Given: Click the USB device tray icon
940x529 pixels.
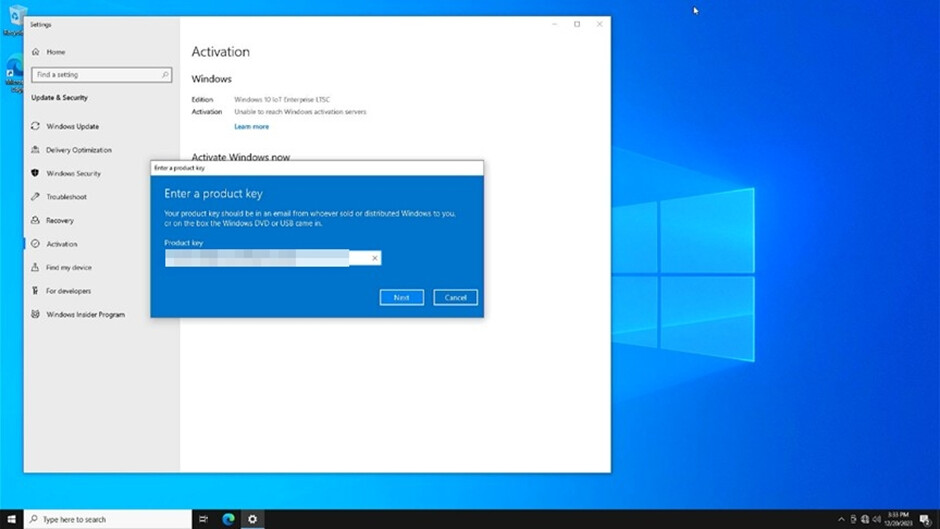Looking at the screenshot, I should pyautogui.click(x=853, y=519).
